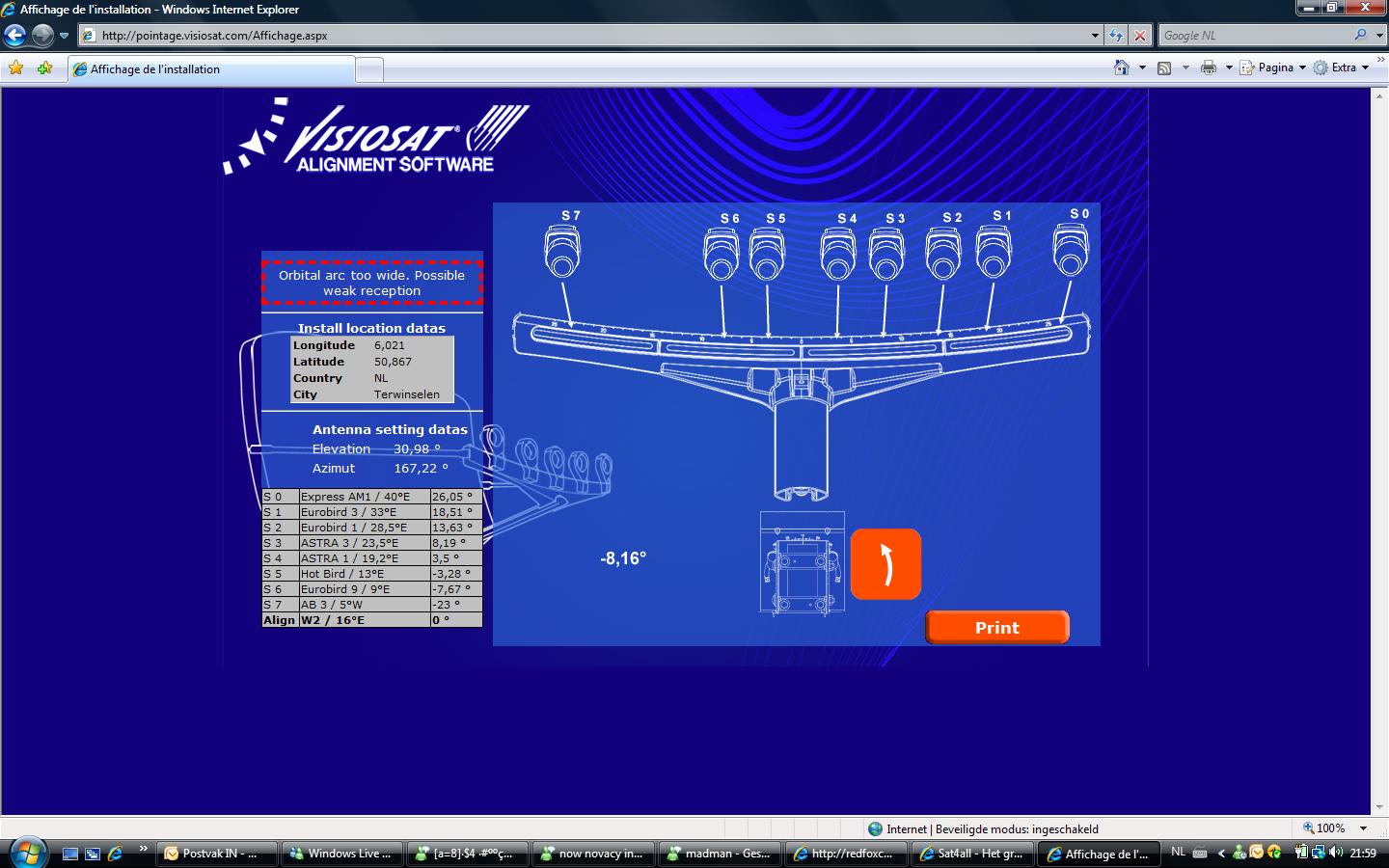Click the volume speaker tray icon
Image resolution: width=1389 pixels, height=868 pixels.
[1335, 853]
